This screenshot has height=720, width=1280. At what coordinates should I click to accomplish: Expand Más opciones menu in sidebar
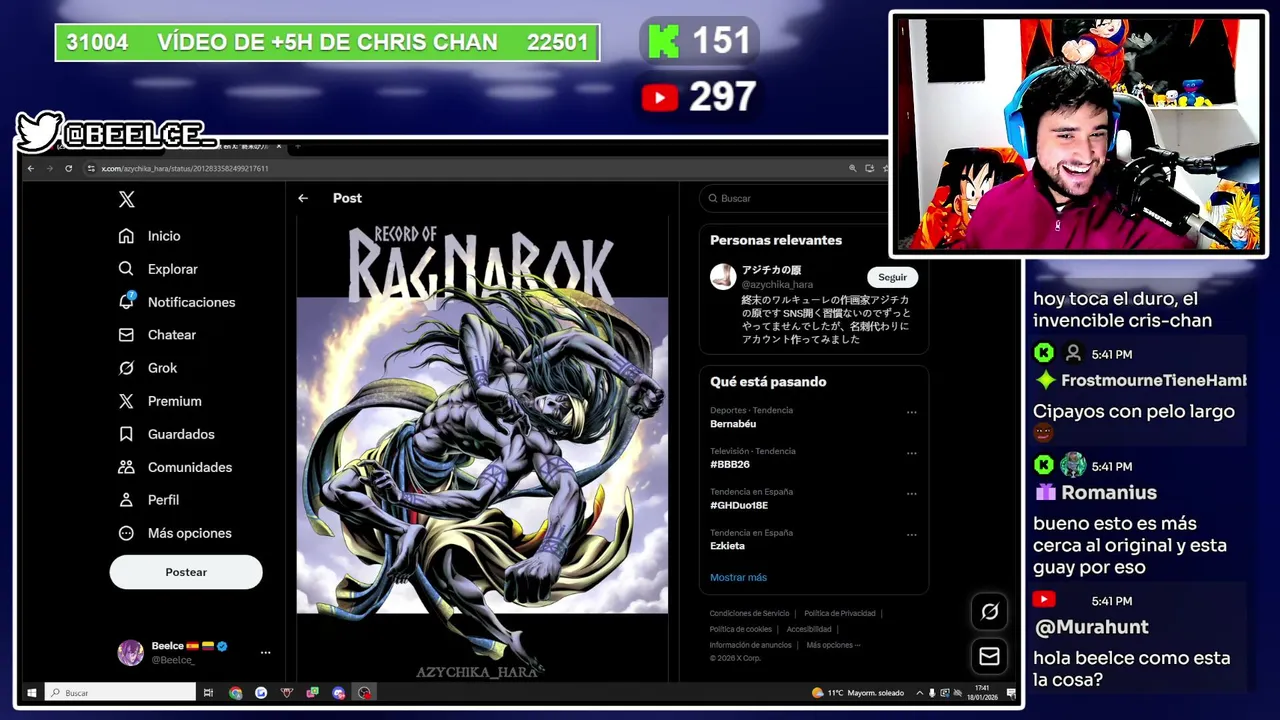click(175, 533)
